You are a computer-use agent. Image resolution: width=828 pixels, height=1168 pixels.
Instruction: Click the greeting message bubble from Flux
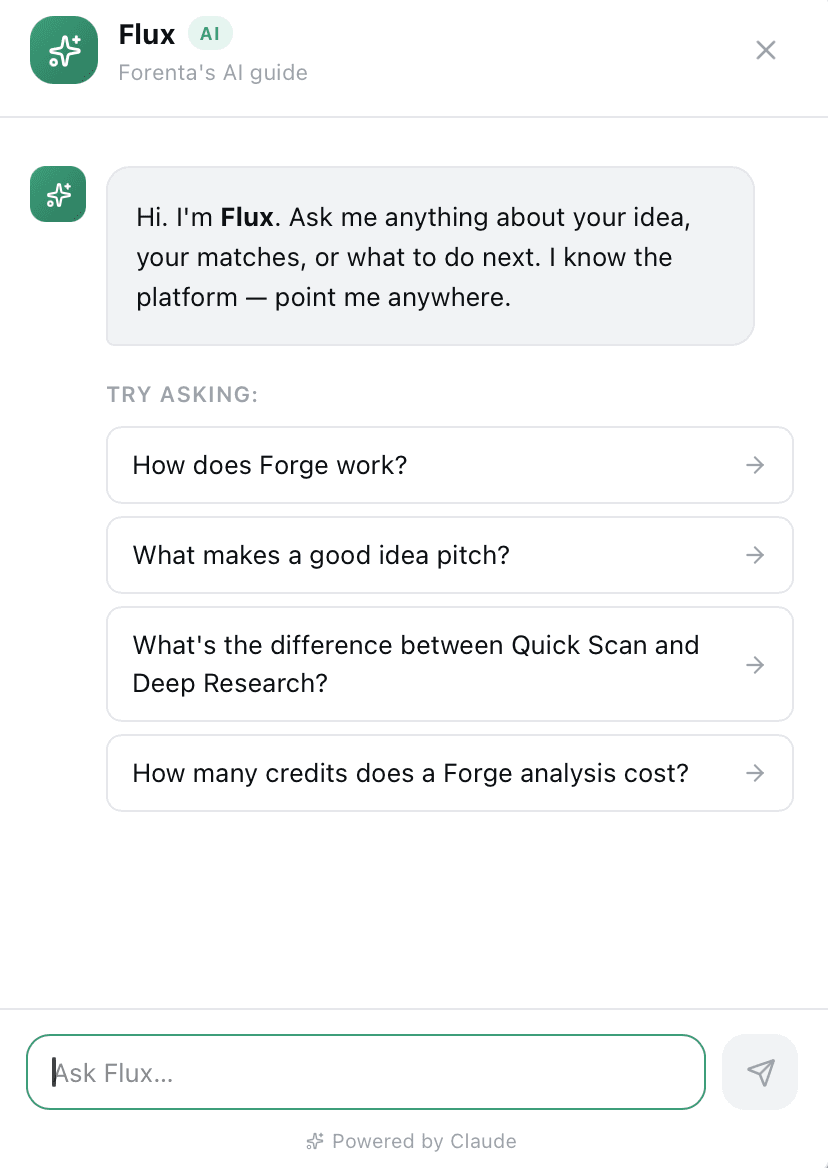pyautogui.click(x=430, y=256)
